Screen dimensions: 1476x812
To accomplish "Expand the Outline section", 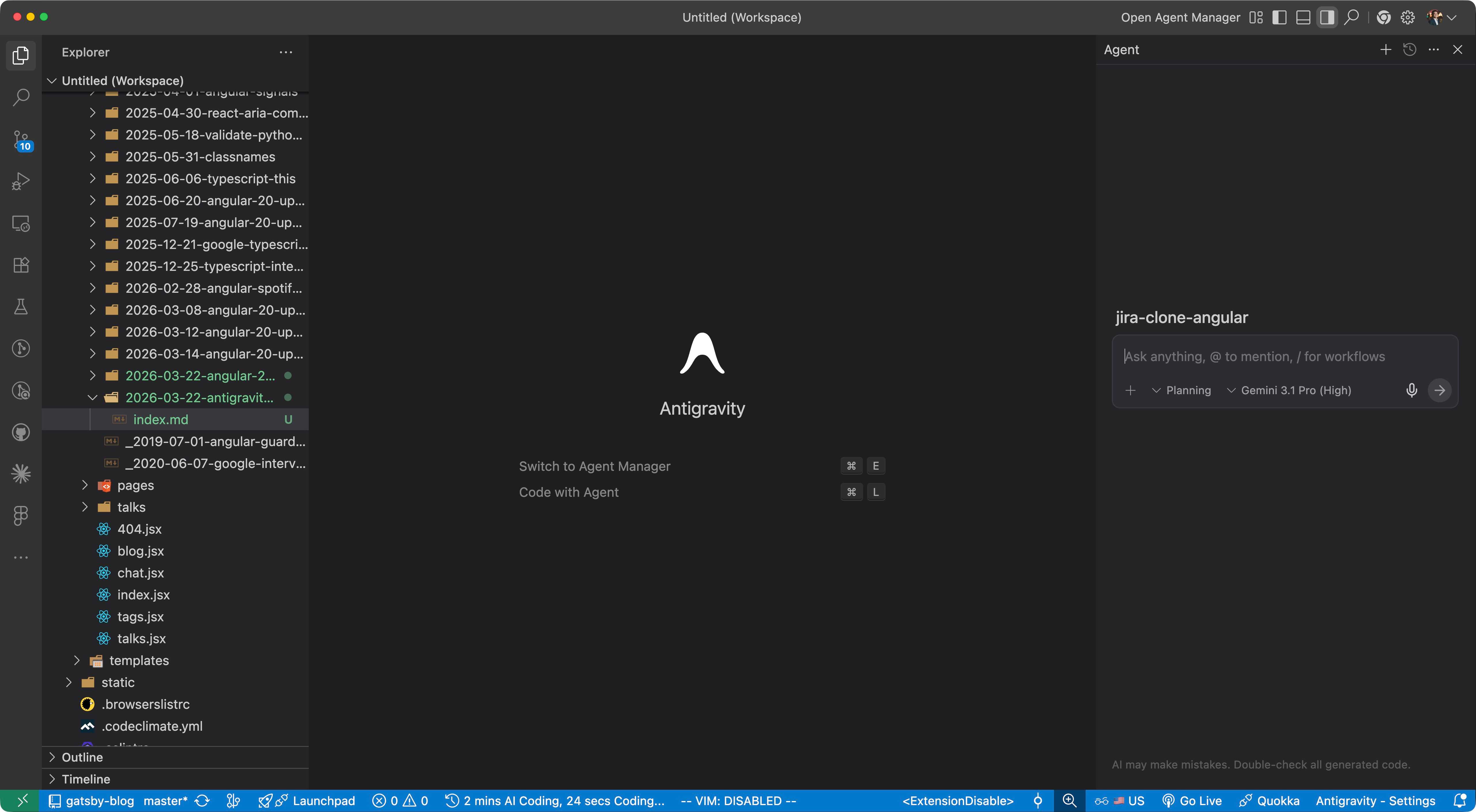I will [x=82, y=757].
